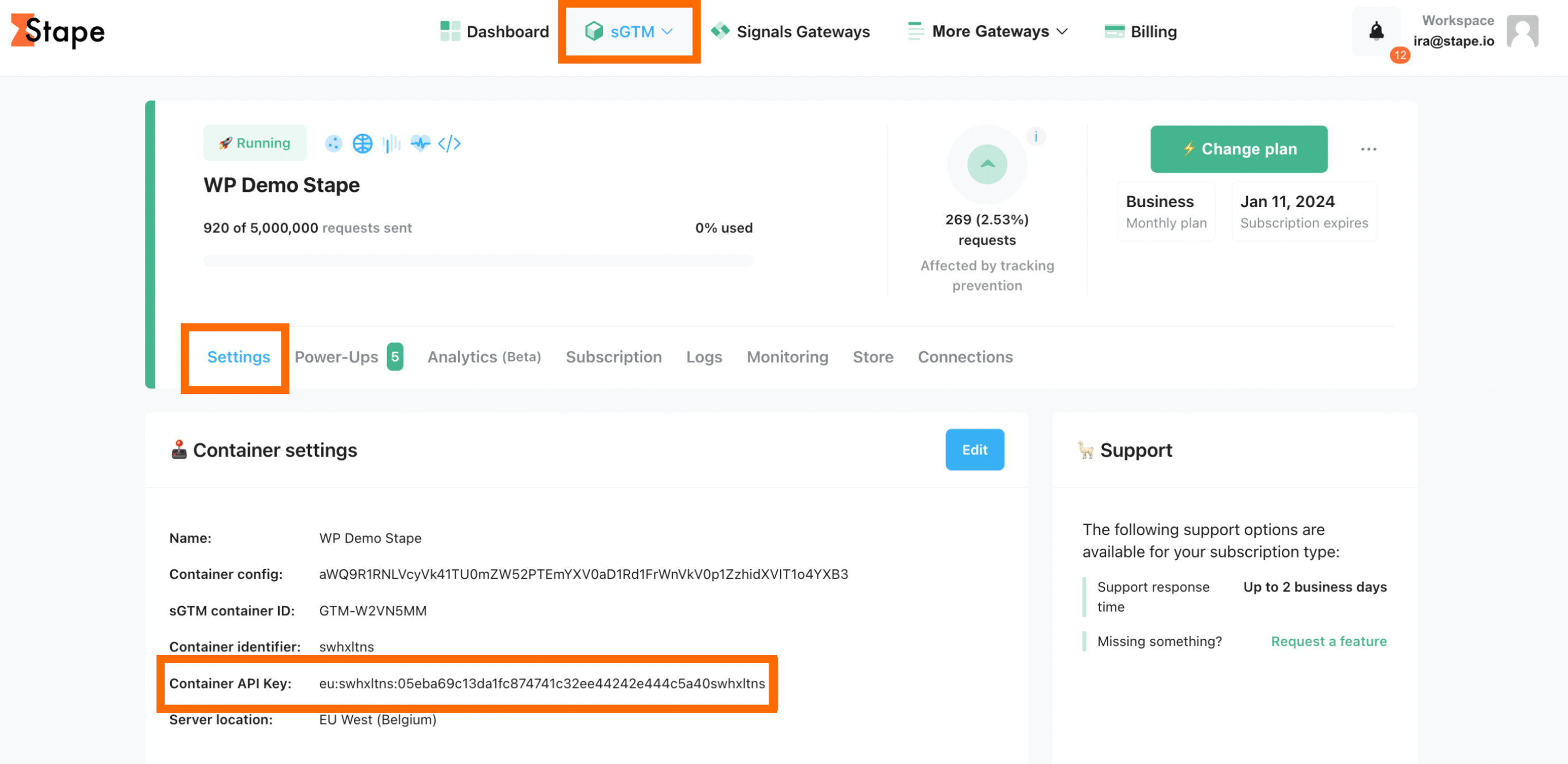Switch to the Logs tab
The width and height of the screenshot is (1568, 764).
[704, 357]
